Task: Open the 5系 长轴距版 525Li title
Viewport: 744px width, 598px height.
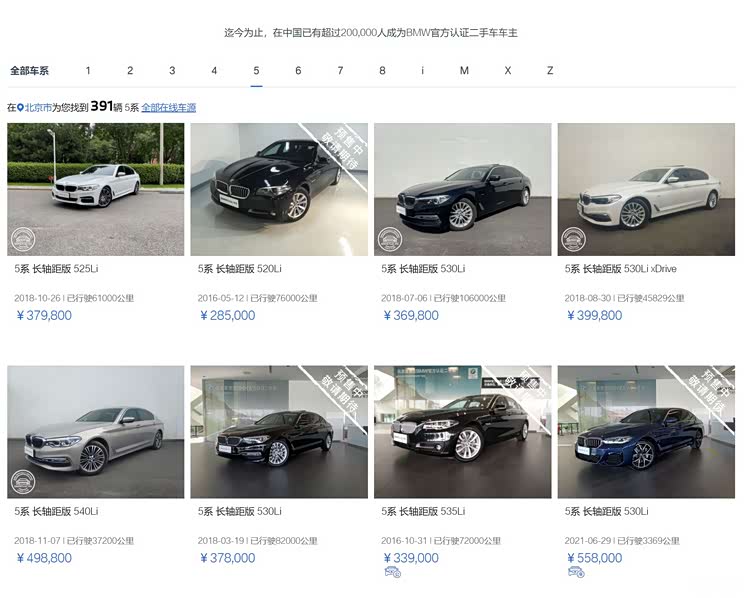Action: click(56, 269)
